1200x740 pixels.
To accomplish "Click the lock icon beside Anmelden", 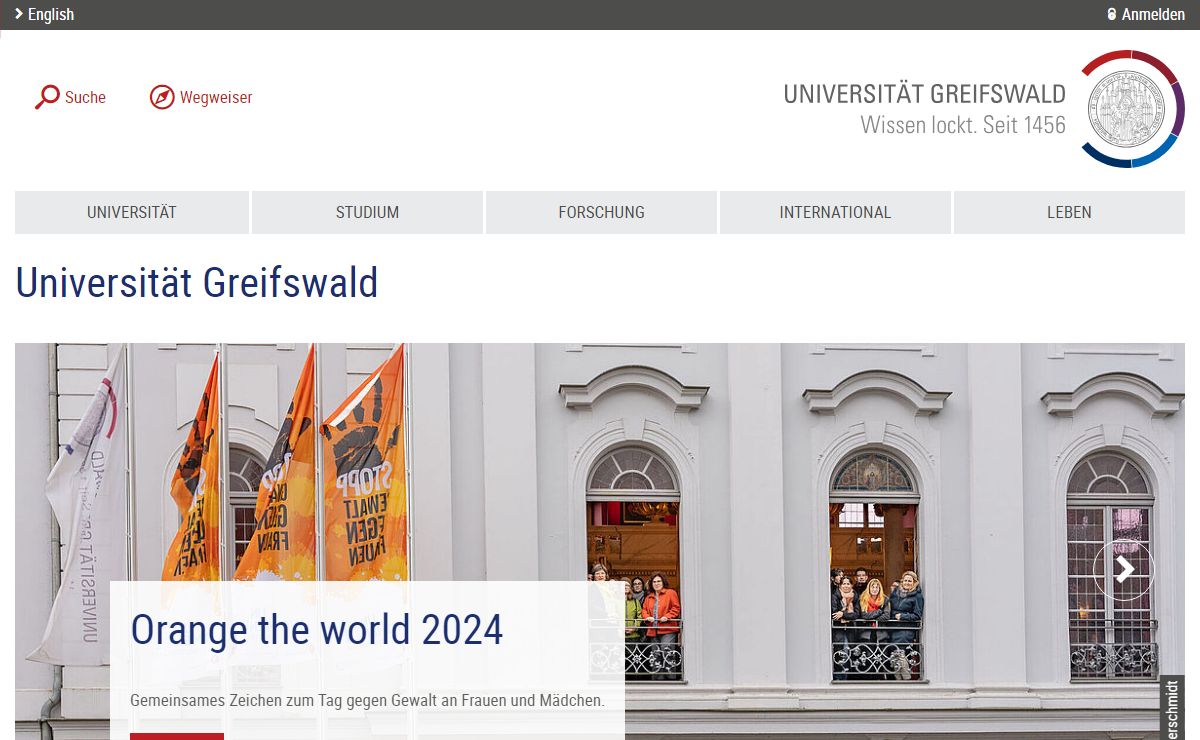I will tap(1111, 14).
